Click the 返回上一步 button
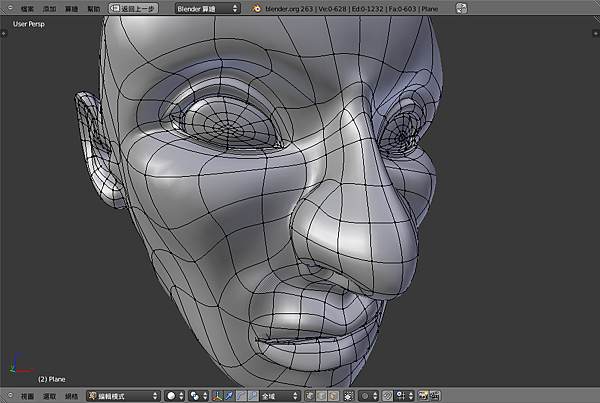Image resolution: width=600 pixels, height=403 pixels. 133,8
